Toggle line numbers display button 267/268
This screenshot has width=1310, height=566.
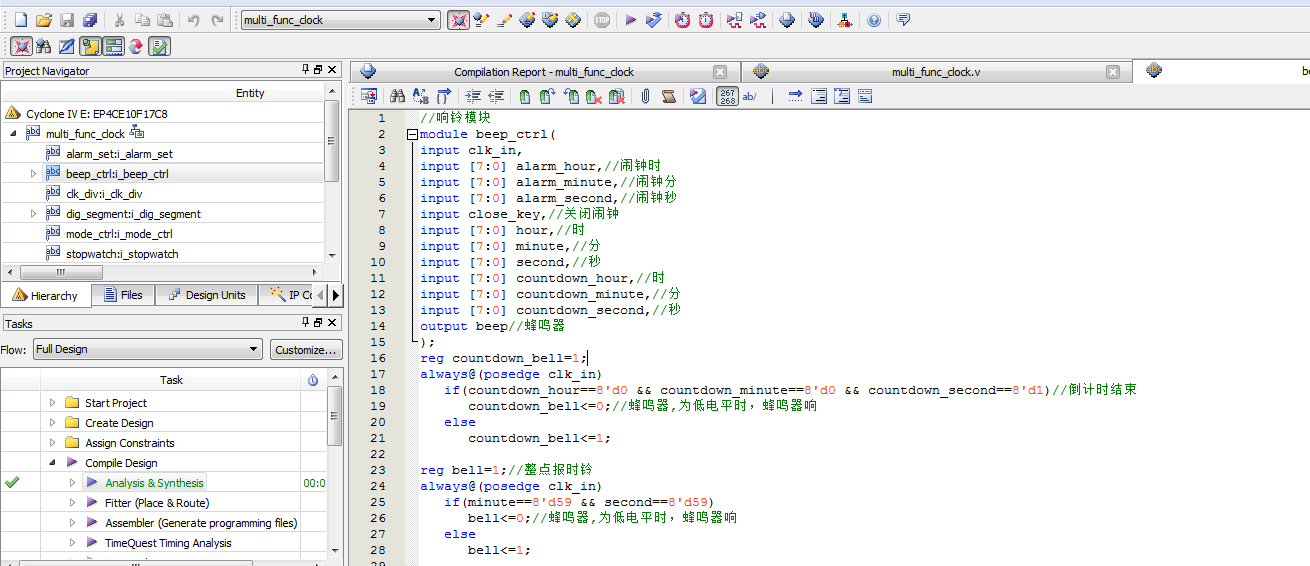[727, 96]
